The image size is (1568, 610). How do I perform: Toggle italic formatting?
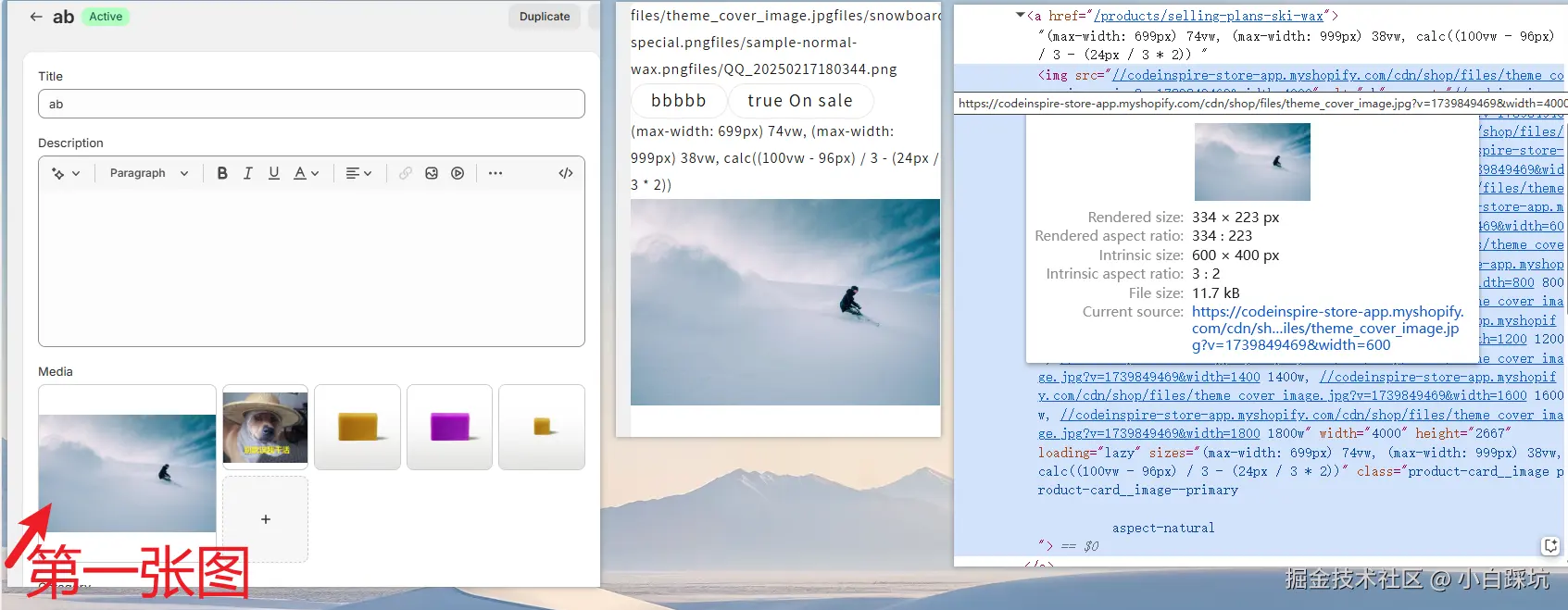pyautogui.click(x=248, y=173)
